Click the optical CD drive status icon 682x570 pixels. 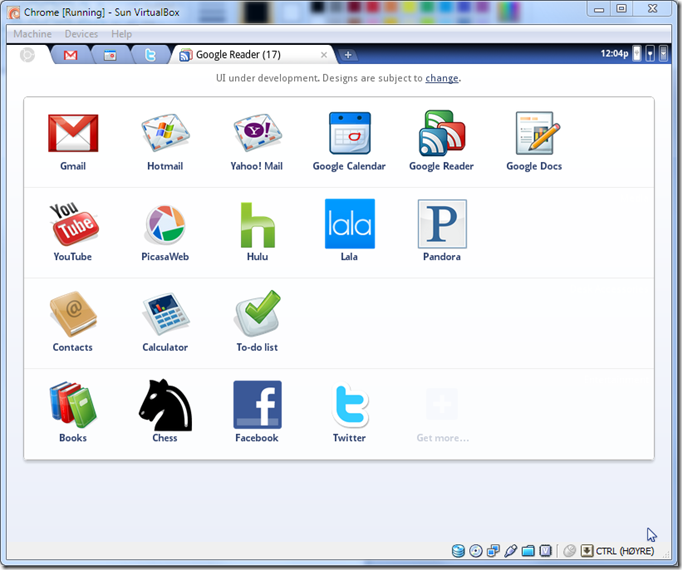point(476,550)
